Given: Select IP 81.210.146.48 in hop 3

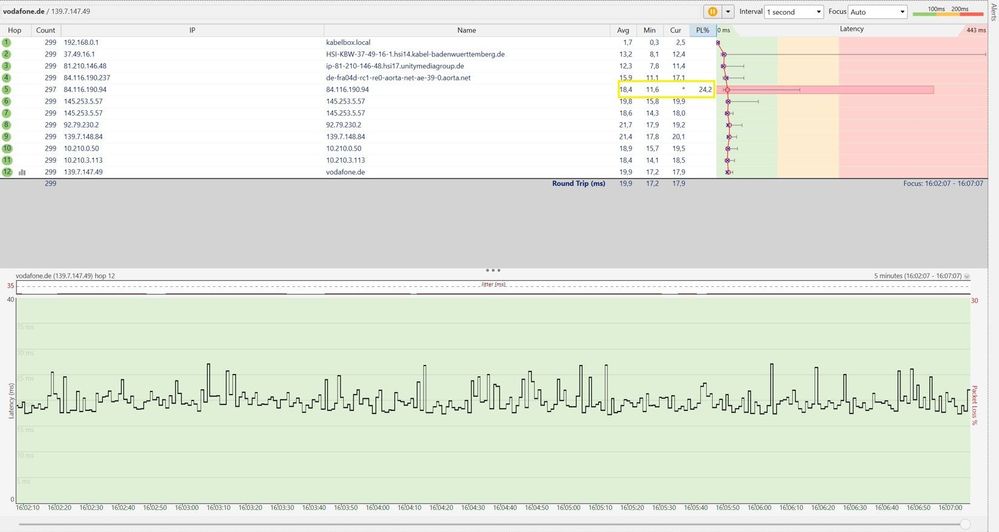Looking at the screenshot, I should [x=85, y=66].
